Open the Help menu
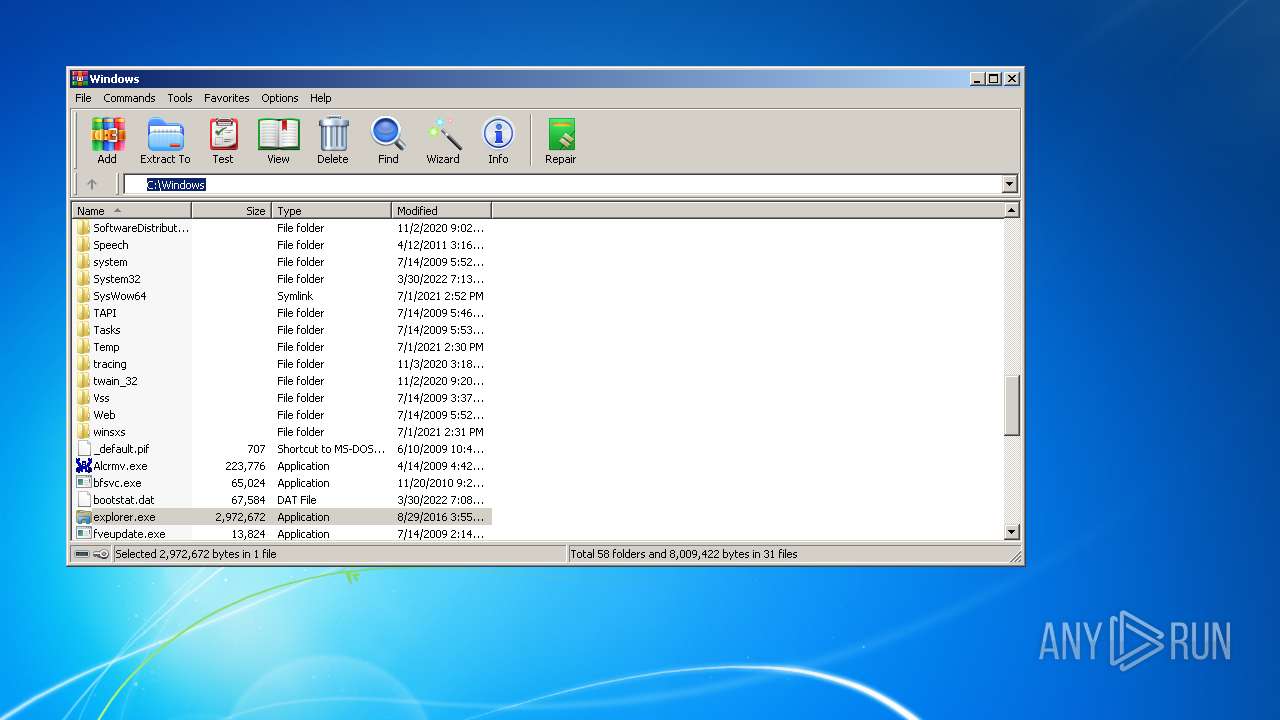Screen dimensions: 1280x720 (320, 98)
